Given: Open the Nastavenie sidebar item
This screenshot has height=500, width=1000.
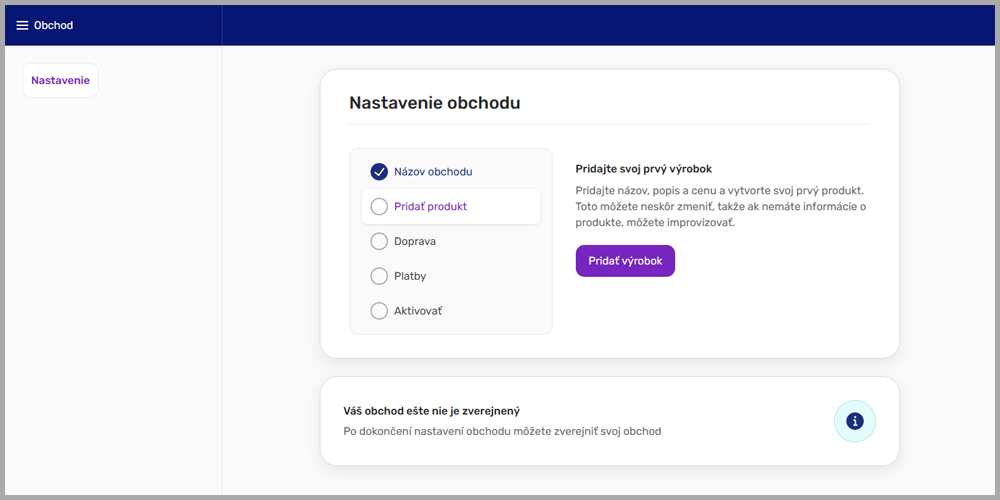Looking at the screenshot, I should coord(60,80).
